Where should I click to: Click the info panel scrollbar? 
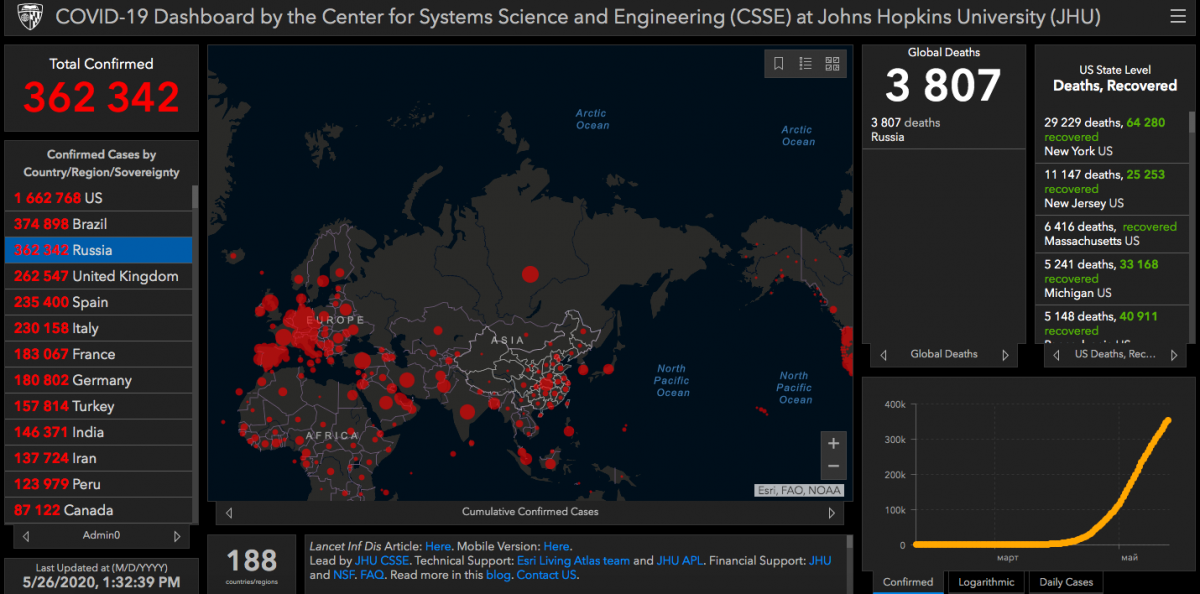849,543
